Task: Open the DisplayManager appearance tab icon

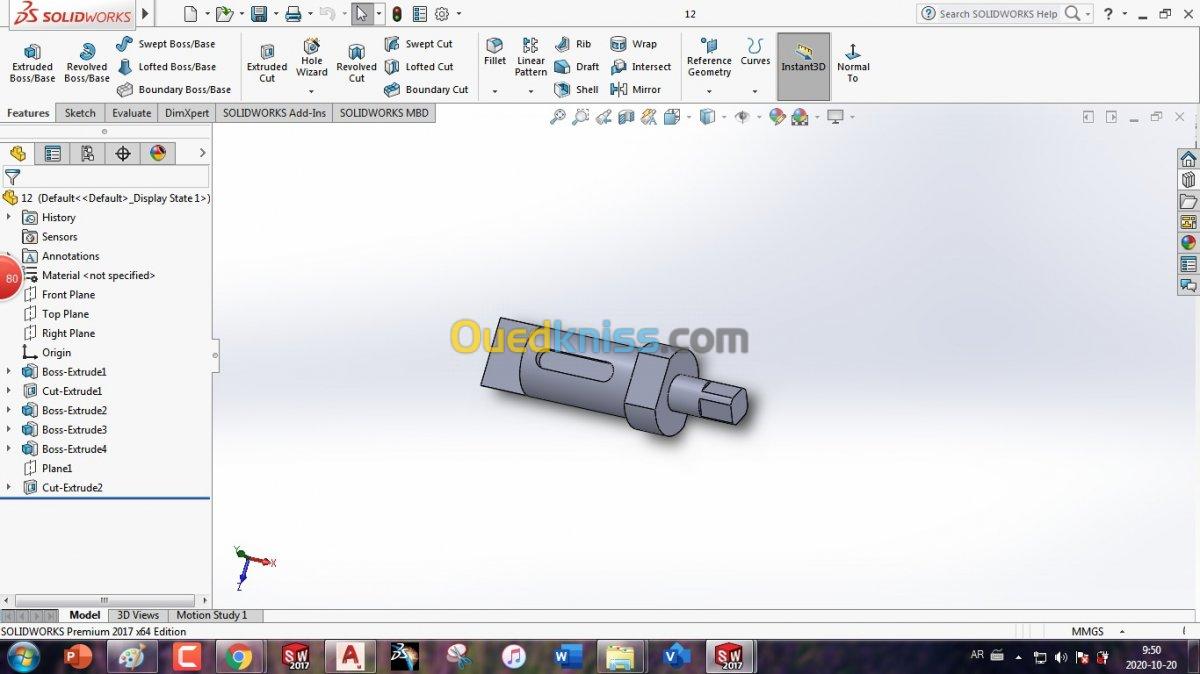Action: click(x=158, y=153)
